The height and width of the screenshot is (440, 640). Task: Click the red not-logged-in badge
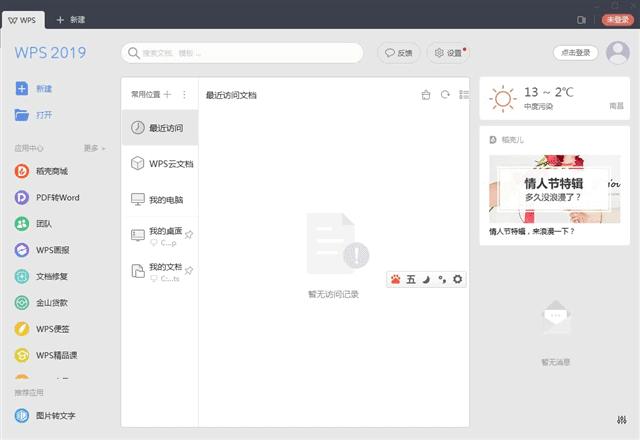click(618, 20)
